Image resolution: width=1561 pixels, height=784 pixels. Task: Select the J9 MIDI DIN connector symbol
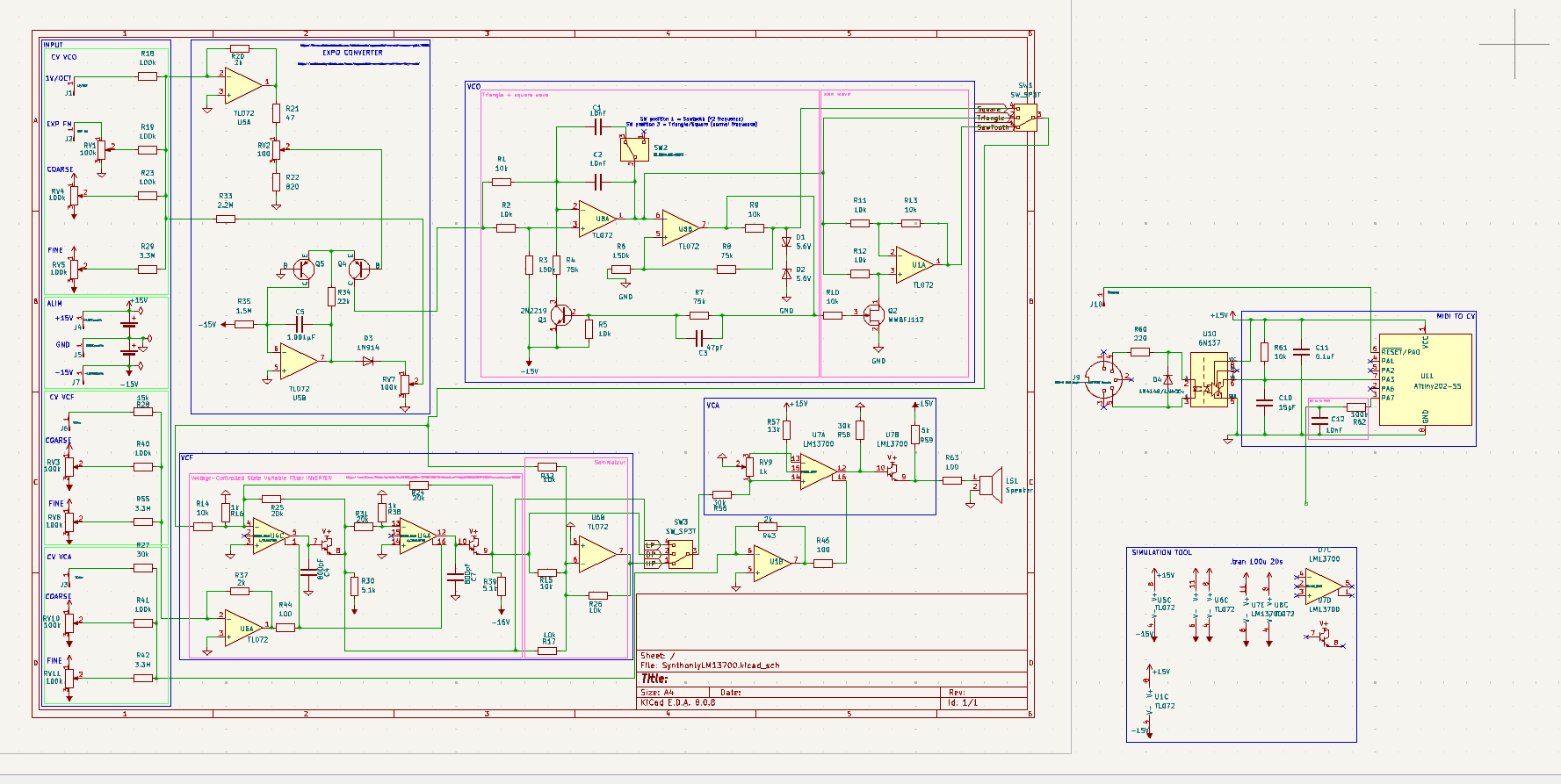pos(1103,378)
